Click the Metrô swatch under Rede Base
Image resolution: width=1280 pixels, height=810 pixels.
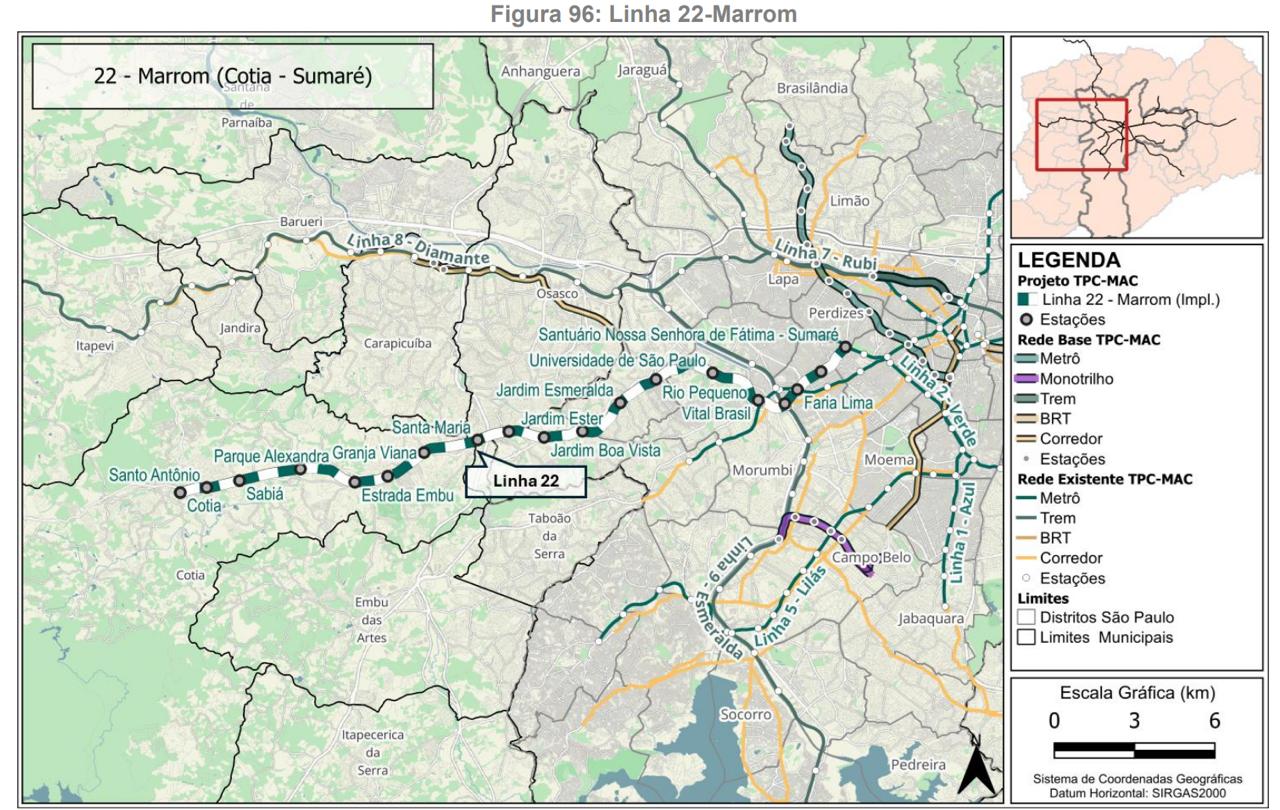[x=1027, y=359]
